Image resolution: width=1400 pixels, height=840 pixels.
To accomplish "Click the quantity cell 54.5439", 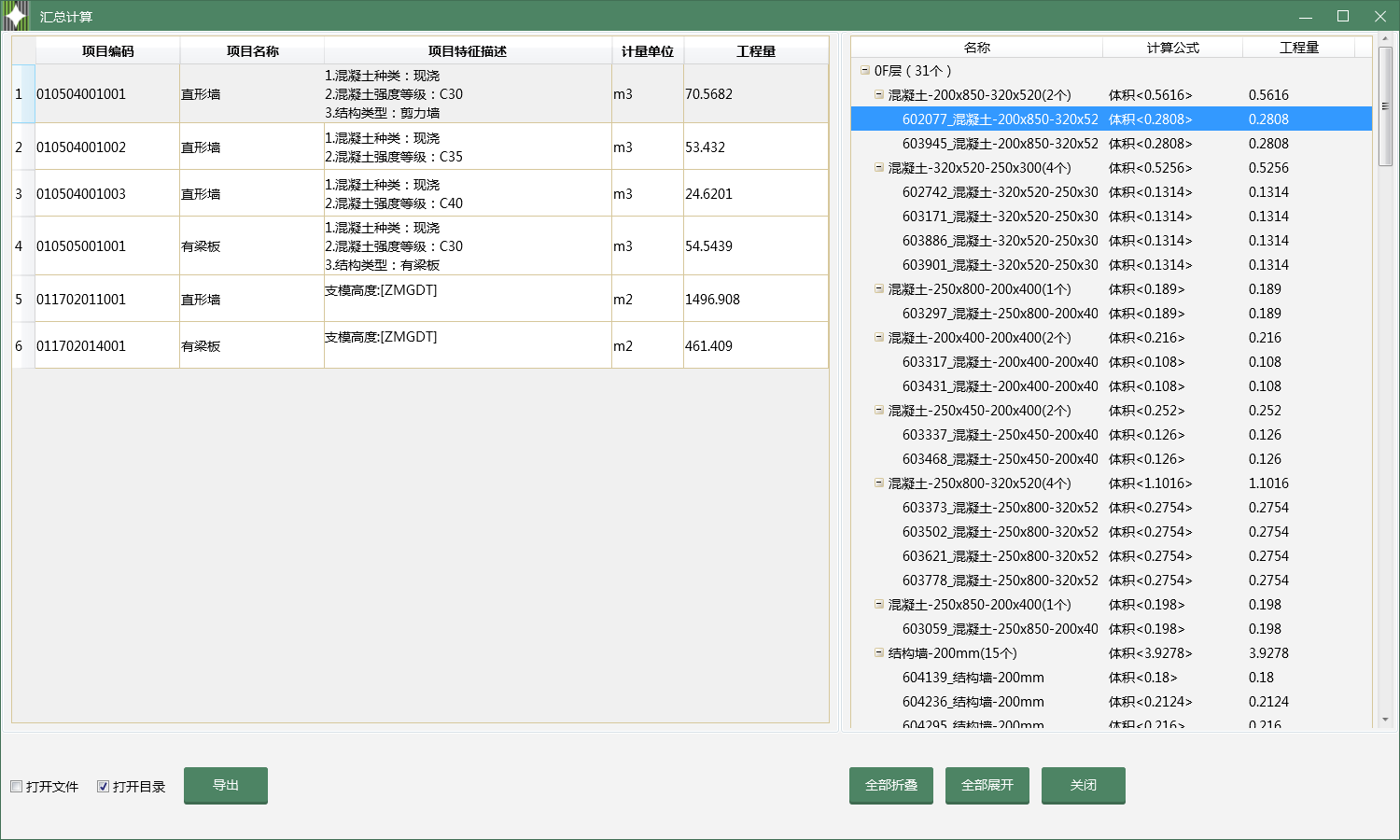I will pos(756,246).
